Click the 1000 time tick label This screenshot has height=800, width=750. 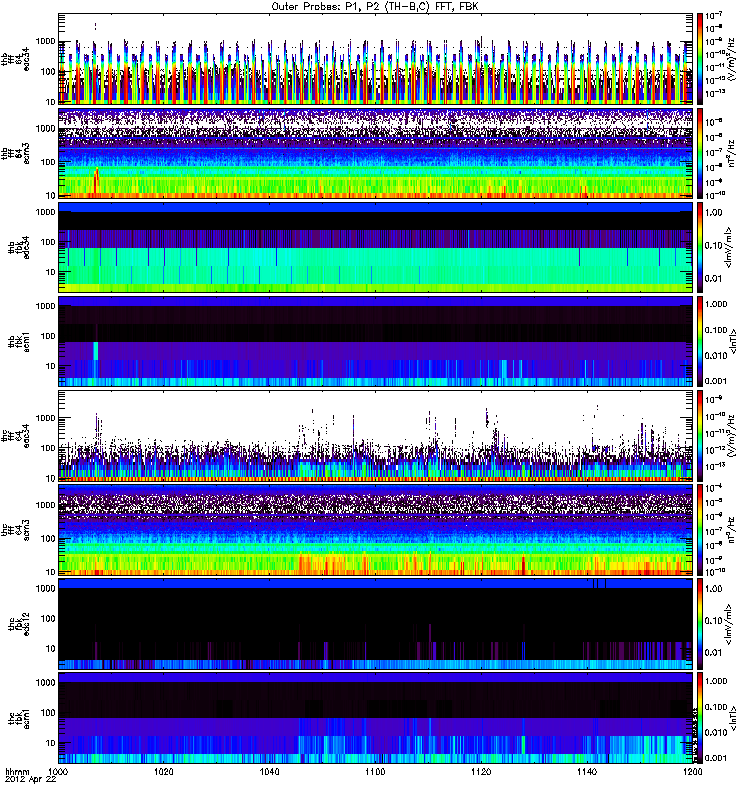58,771
